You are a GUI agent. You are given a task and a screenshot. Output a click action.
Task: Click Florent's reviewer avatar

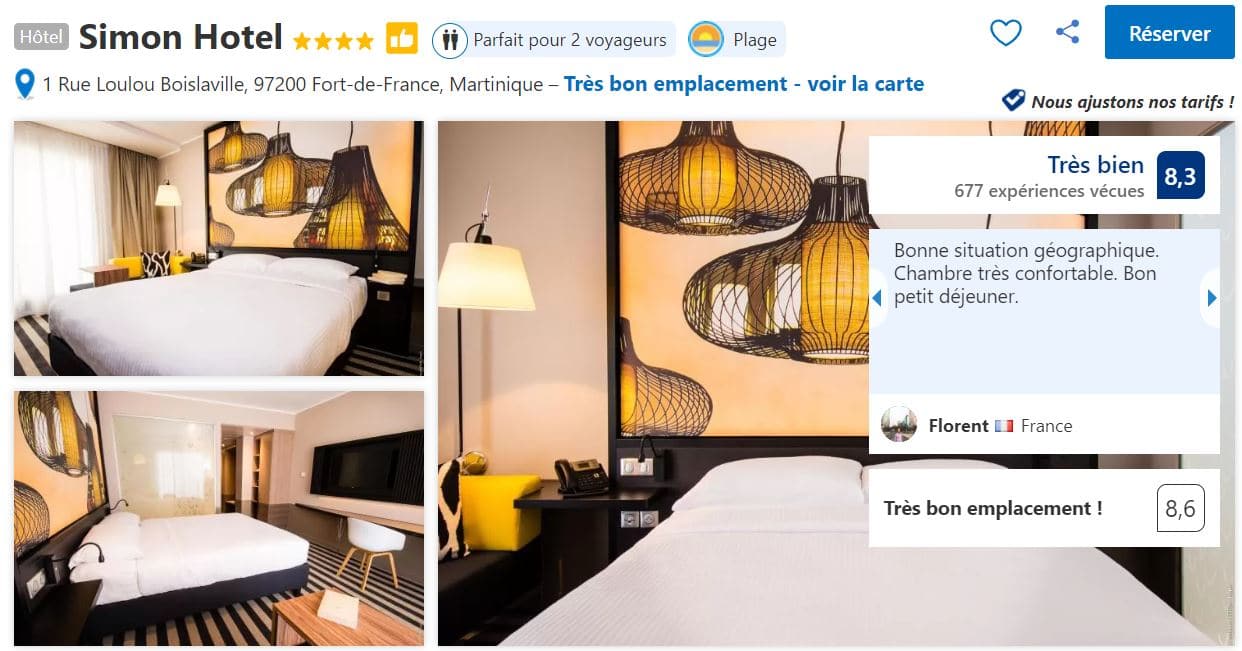tap(899, 425)
